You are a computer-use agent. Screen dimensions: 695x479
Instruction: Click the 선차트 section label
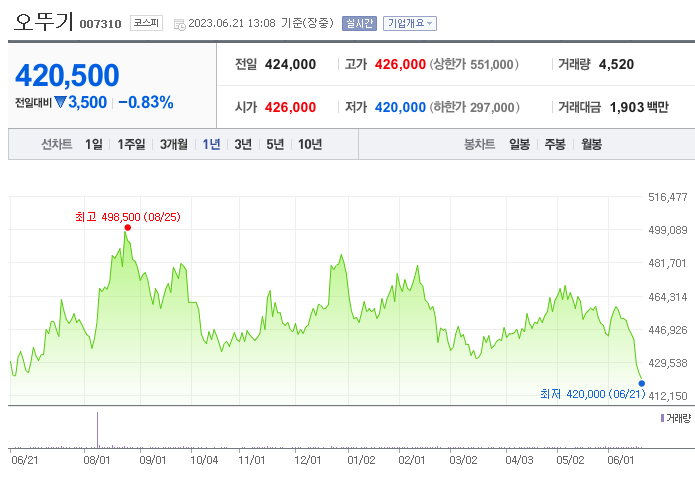[x=57, y=144]
